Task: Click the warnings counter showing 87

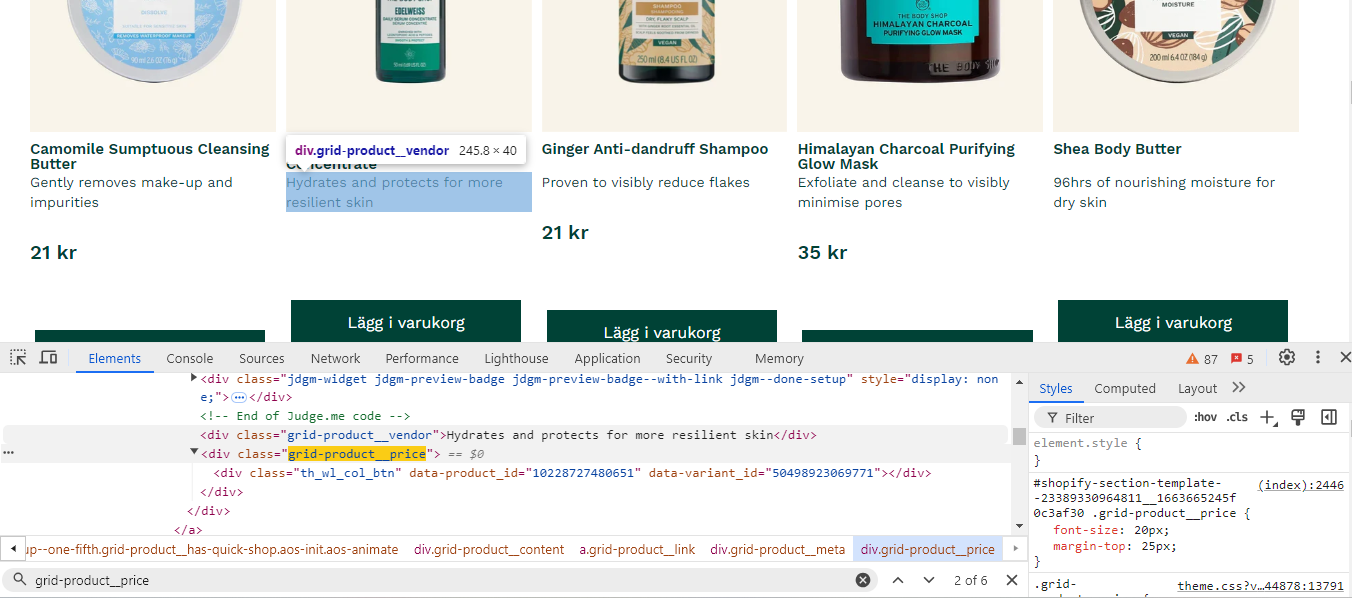Action: point(1202,359)
